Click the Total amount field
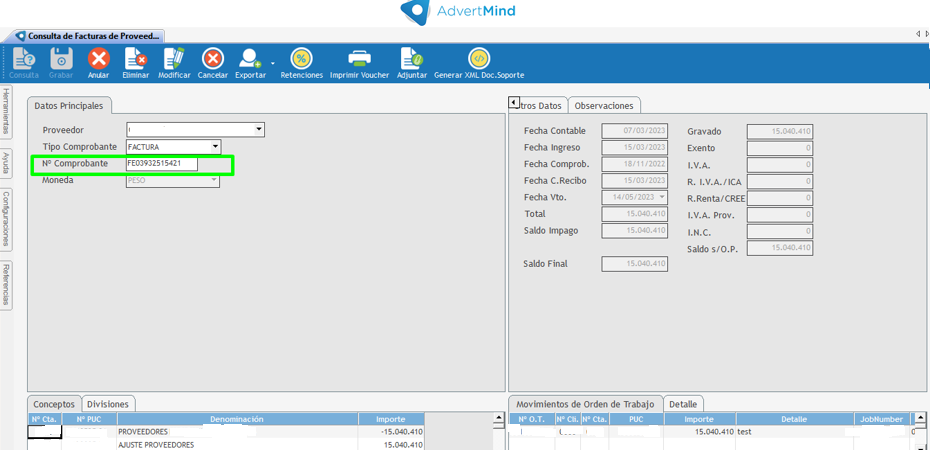 [635, 214]
